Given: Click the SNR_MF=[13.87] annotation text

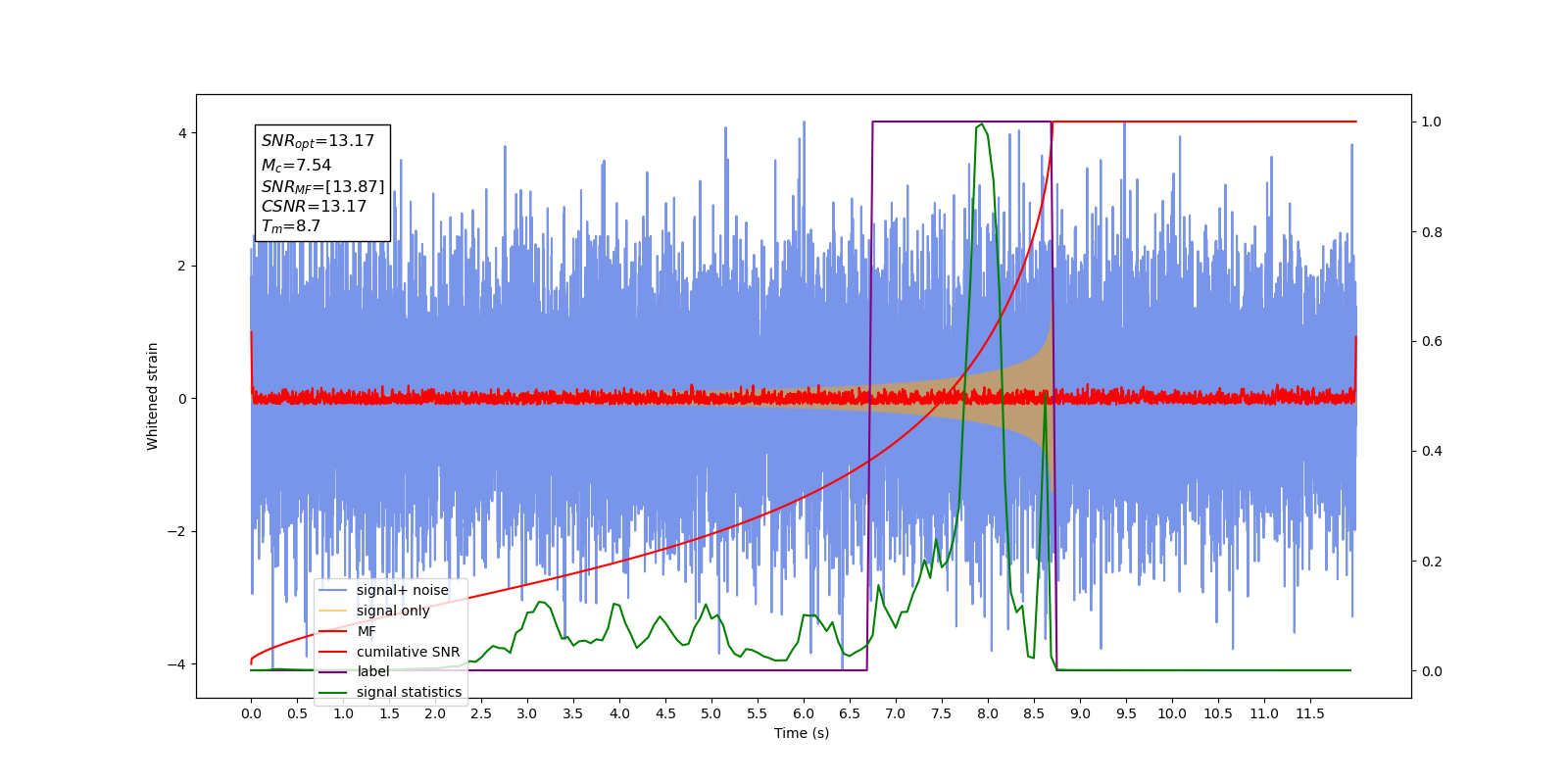Looking at the screenshot, I should (322, 186).
